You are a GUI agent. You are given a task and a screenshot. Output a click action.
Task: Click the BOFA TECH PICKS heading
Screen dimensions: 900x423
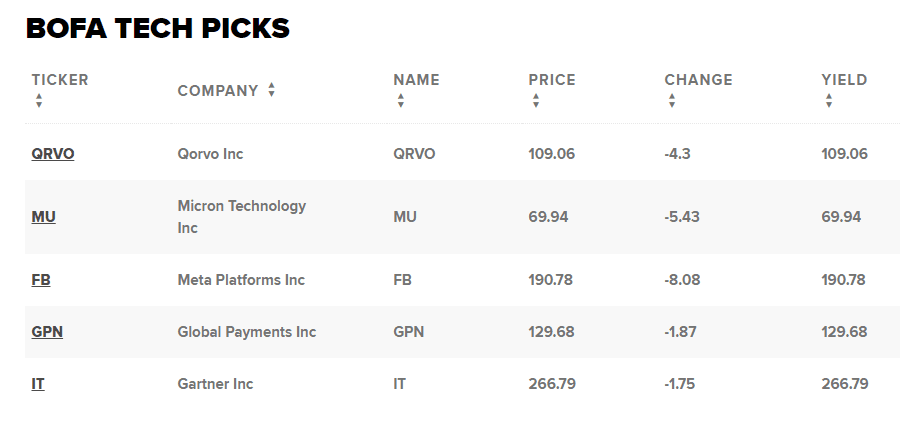[157, 30]
